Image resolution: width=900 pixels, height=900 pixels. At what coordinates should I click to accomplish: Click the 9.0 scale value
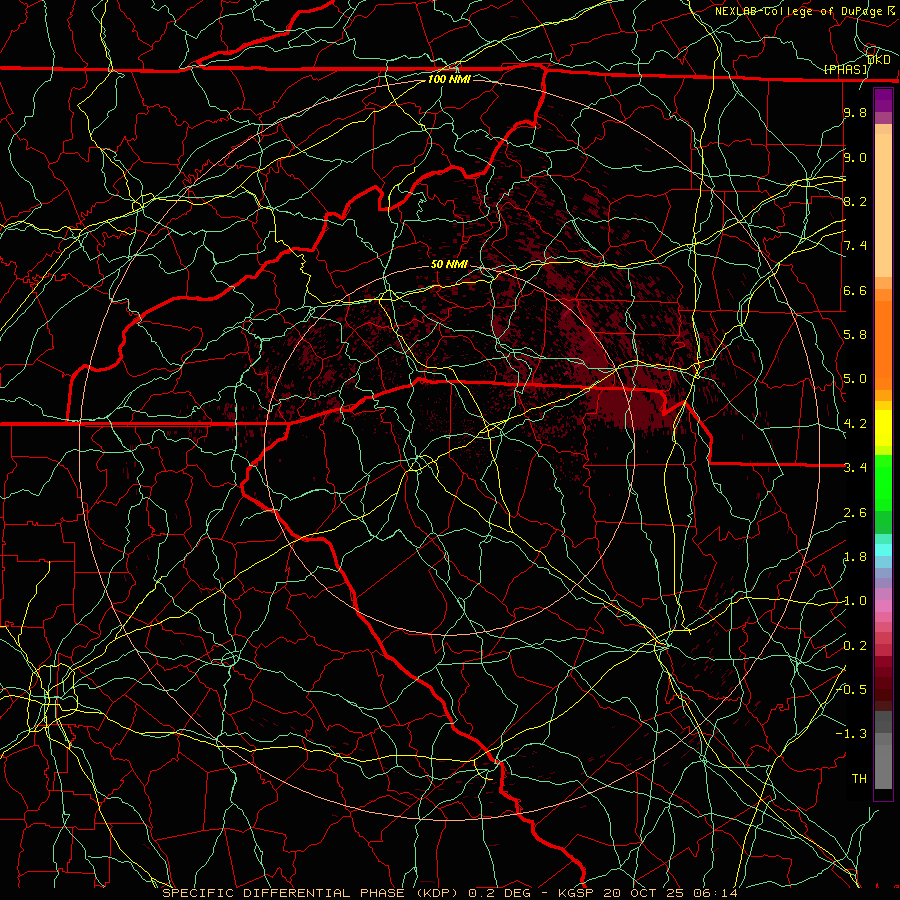[855, 157]
